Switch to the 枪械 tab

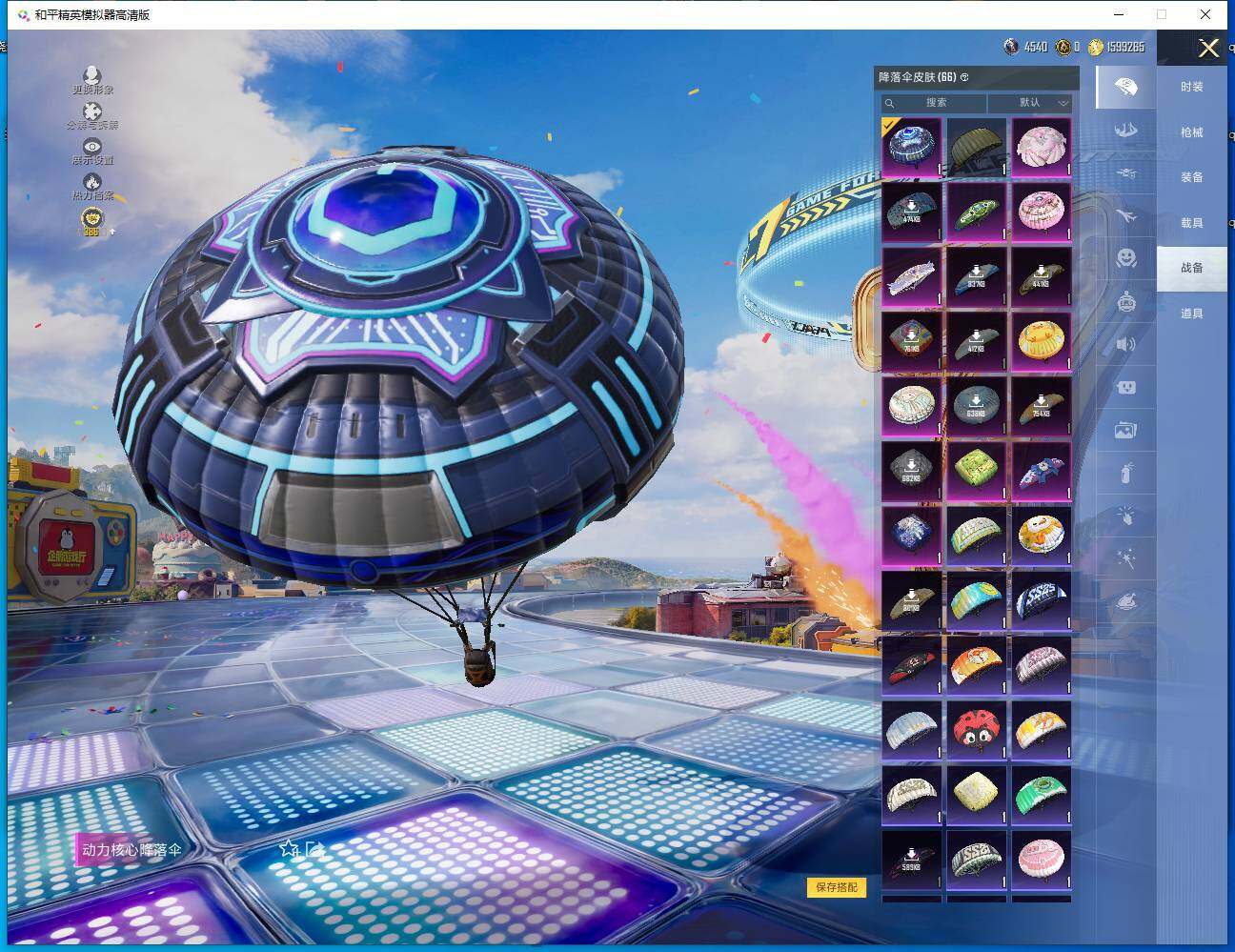pos(1192,132)
